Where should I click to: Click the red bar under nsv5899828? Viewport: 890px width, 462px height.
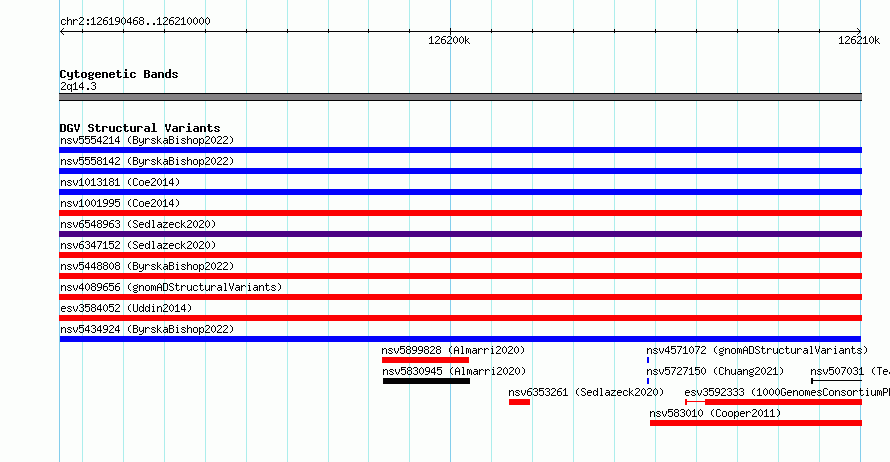coord(425,360)
